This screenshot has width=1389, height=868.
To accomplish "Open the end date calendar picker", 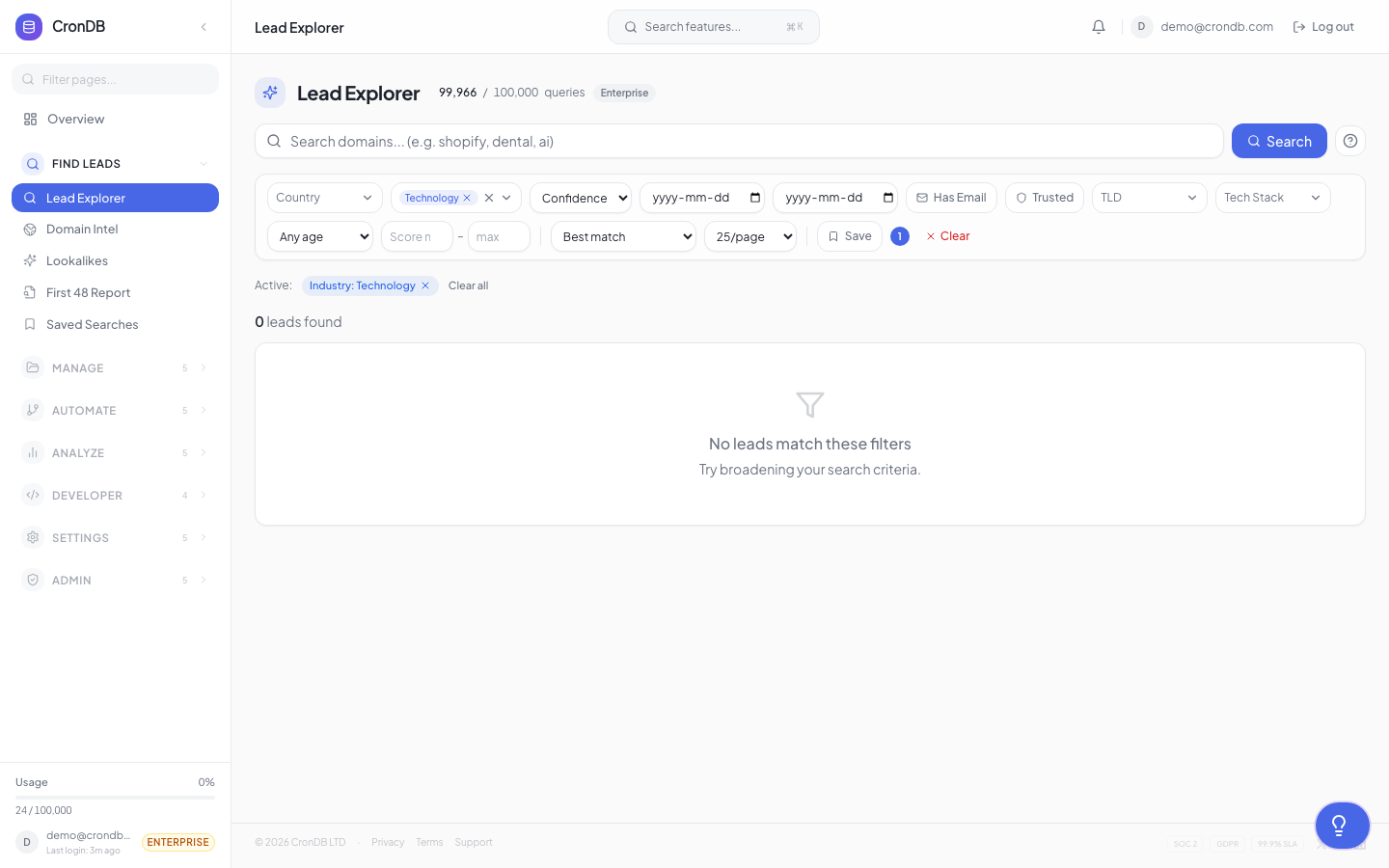I will coord(888,198).
